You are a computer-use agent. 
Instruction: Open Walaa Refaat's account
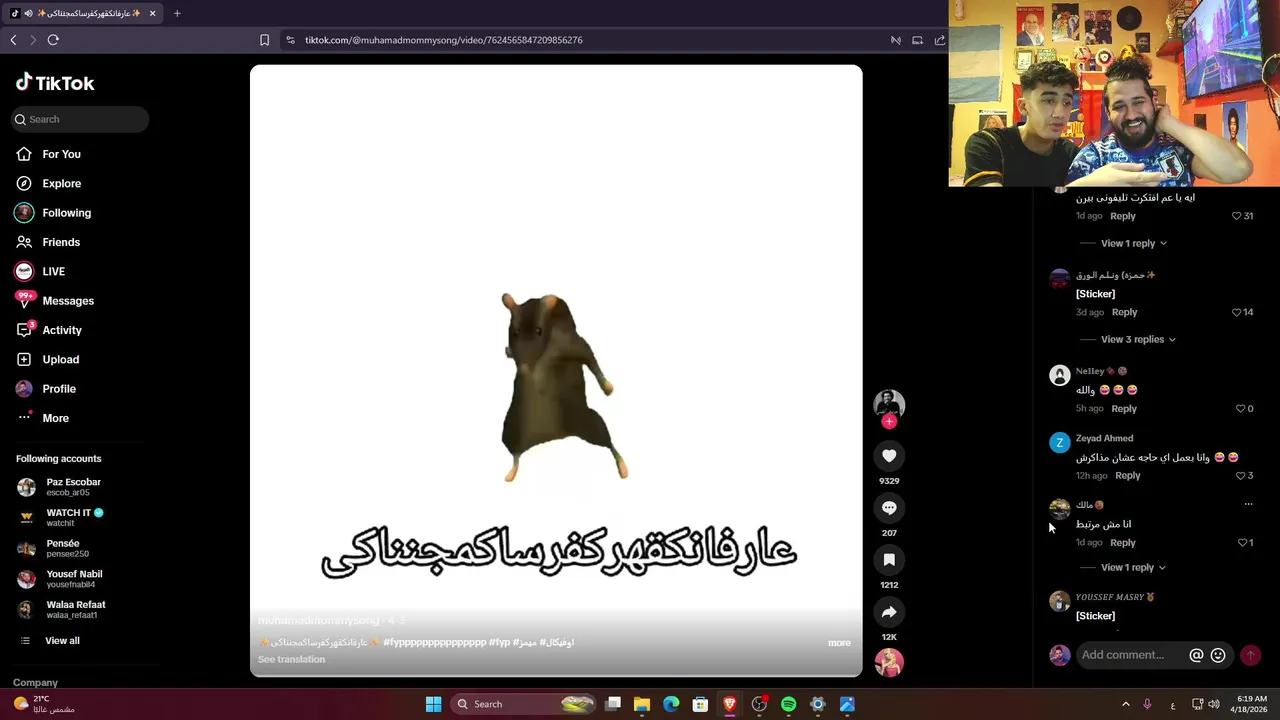point(62,610)
